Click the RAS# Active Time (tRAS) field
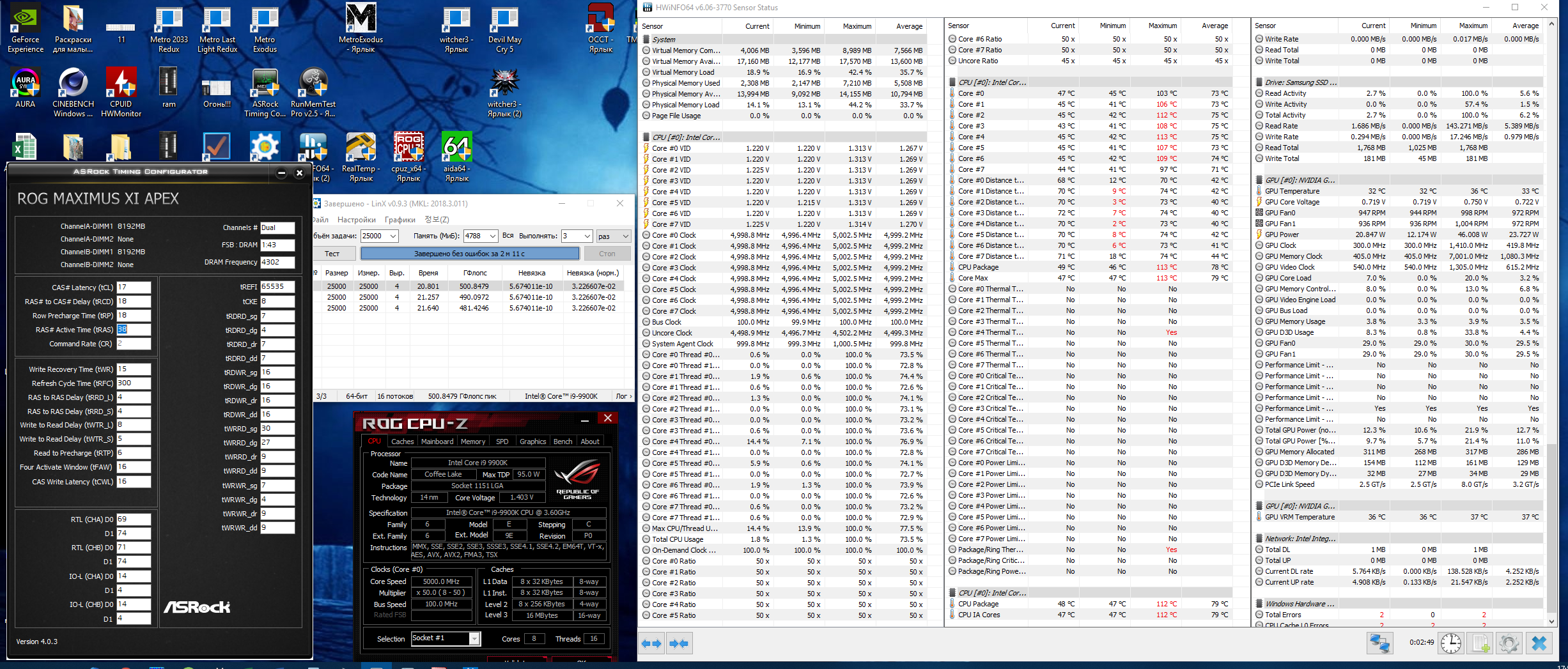The image size is (1568, 669). click(134, 330)
